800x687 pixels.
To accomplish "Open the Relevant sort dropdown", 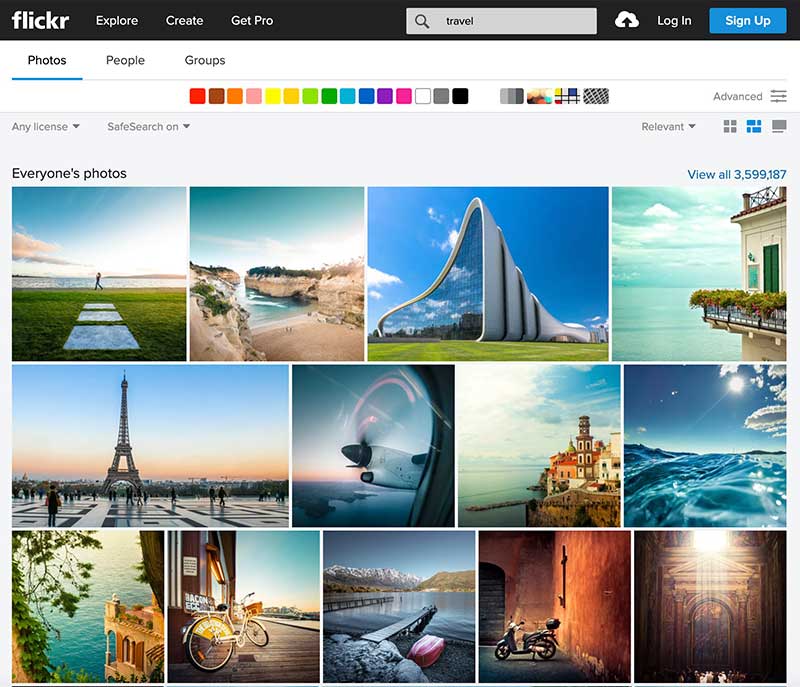I will (667, 127).
